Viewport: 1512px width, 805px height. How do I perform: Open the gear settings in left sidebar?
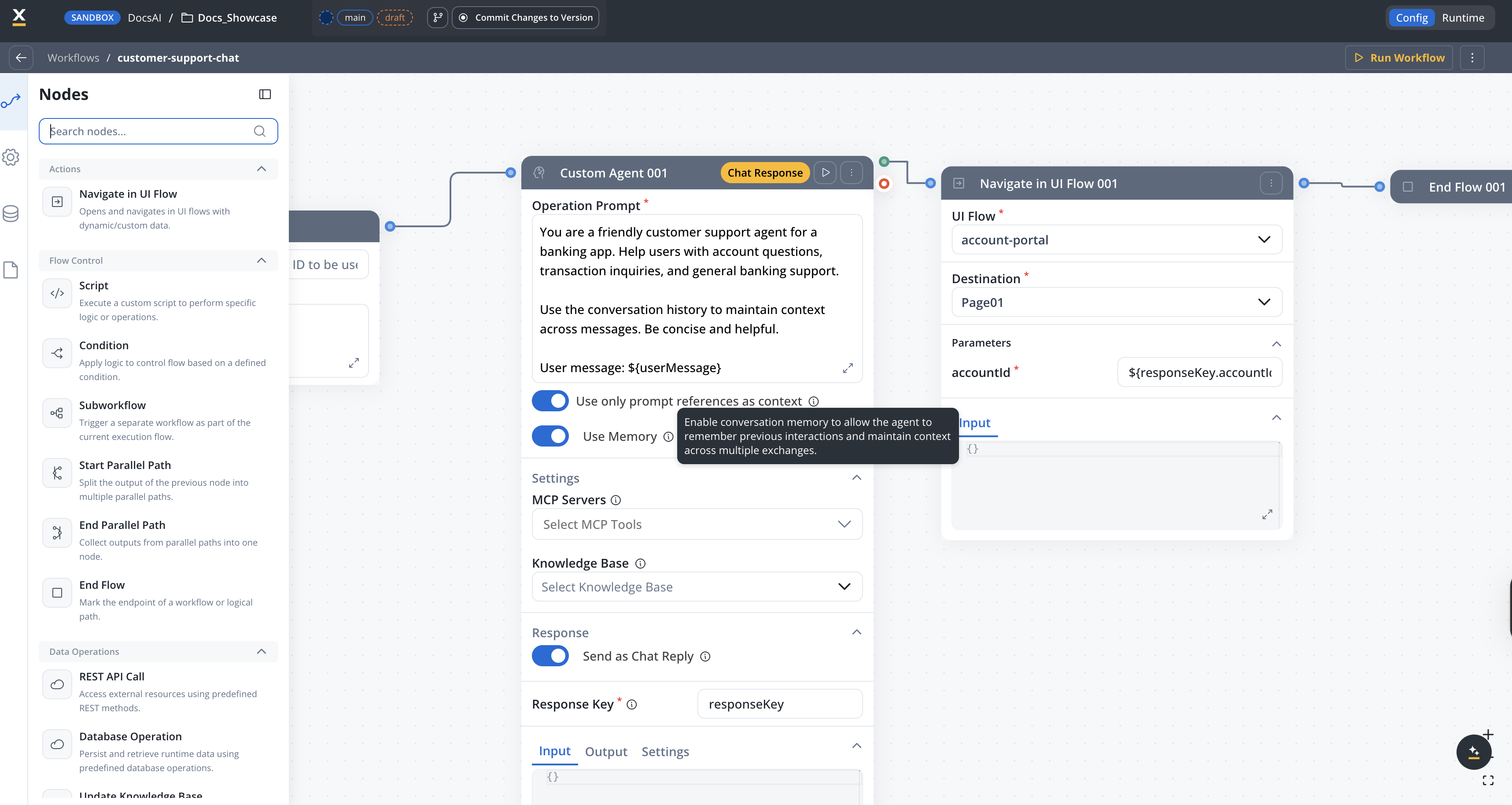click(11, 157)
